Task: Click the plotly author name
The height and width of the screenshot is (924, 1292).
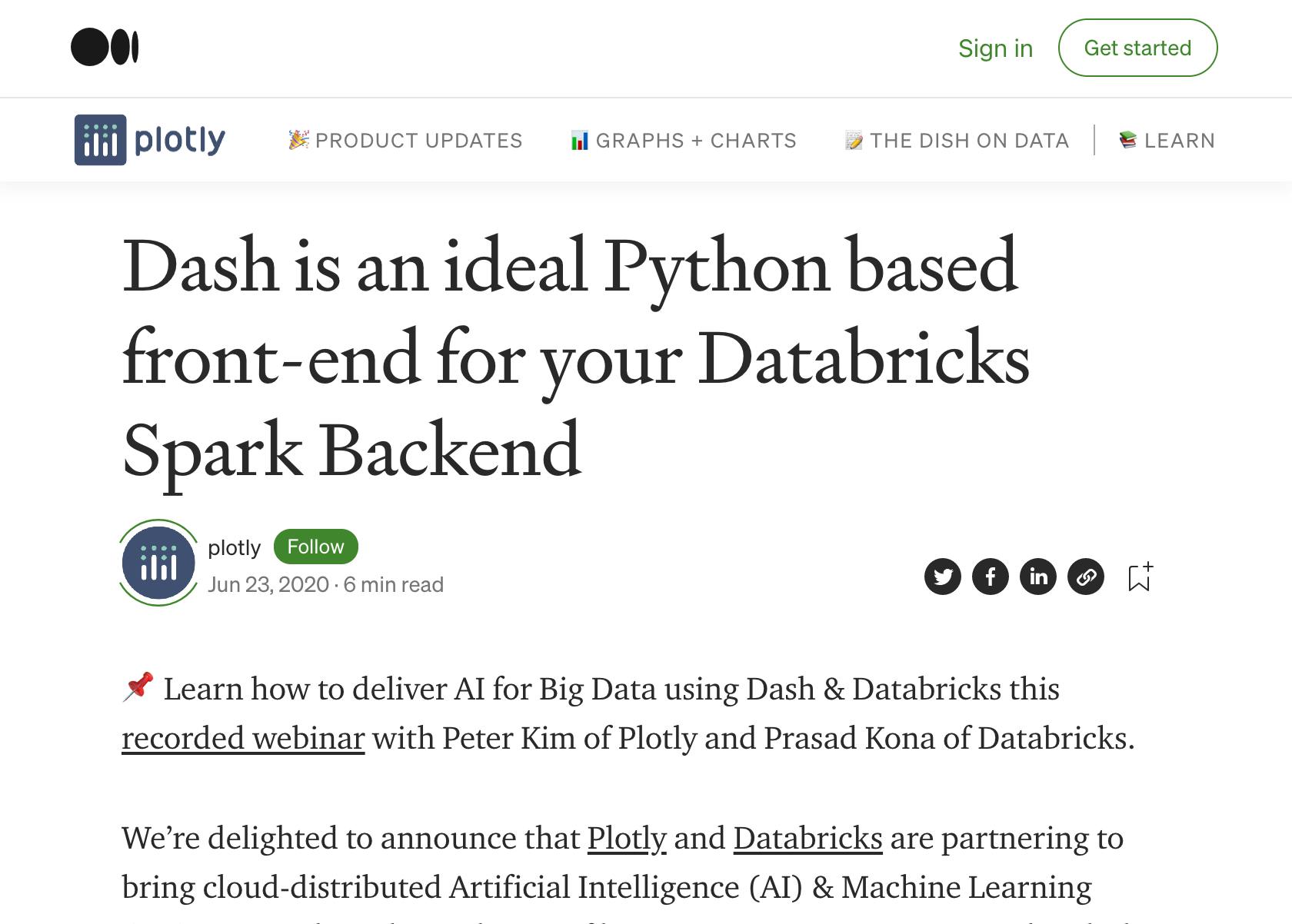Action: pyautogui.click(x=235, y=547)
